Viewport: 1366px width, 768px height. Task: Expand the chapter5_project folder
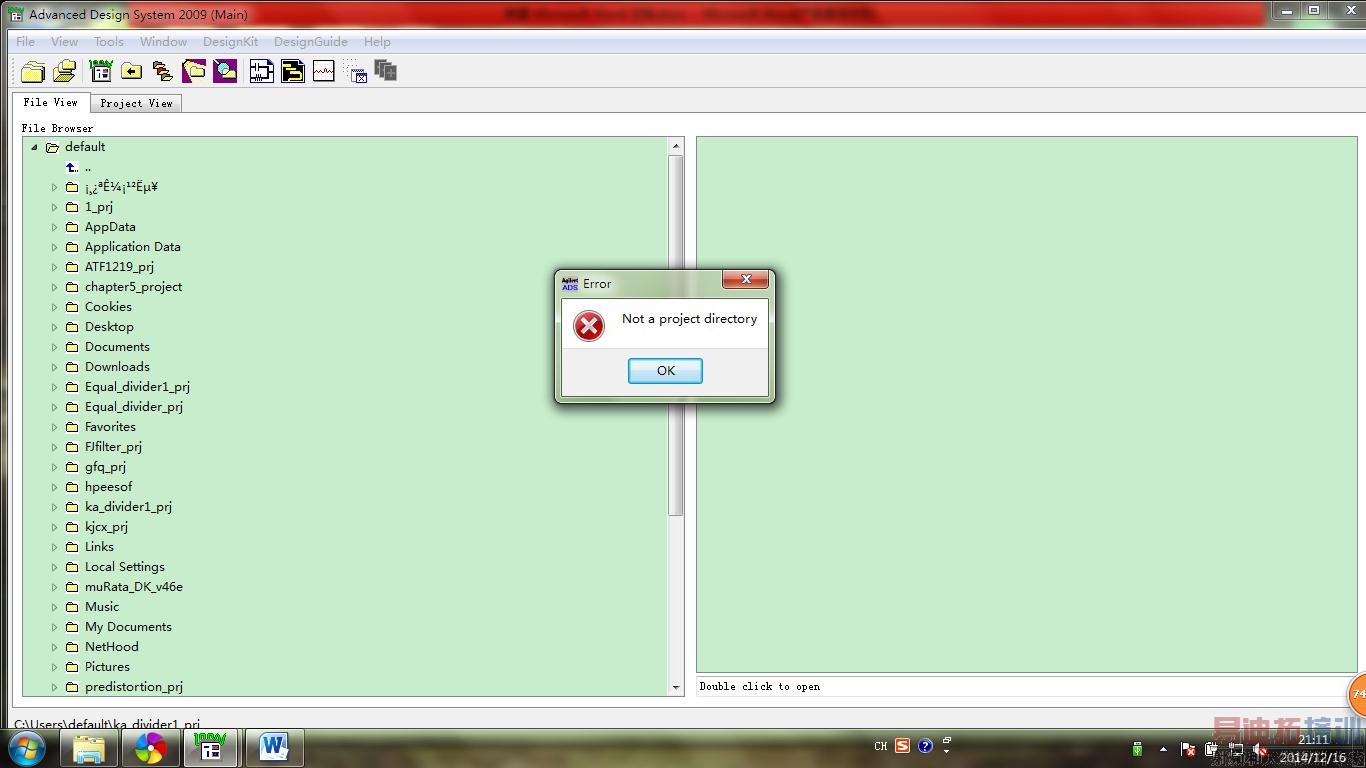pyautogui.click(x=55, y=287)
